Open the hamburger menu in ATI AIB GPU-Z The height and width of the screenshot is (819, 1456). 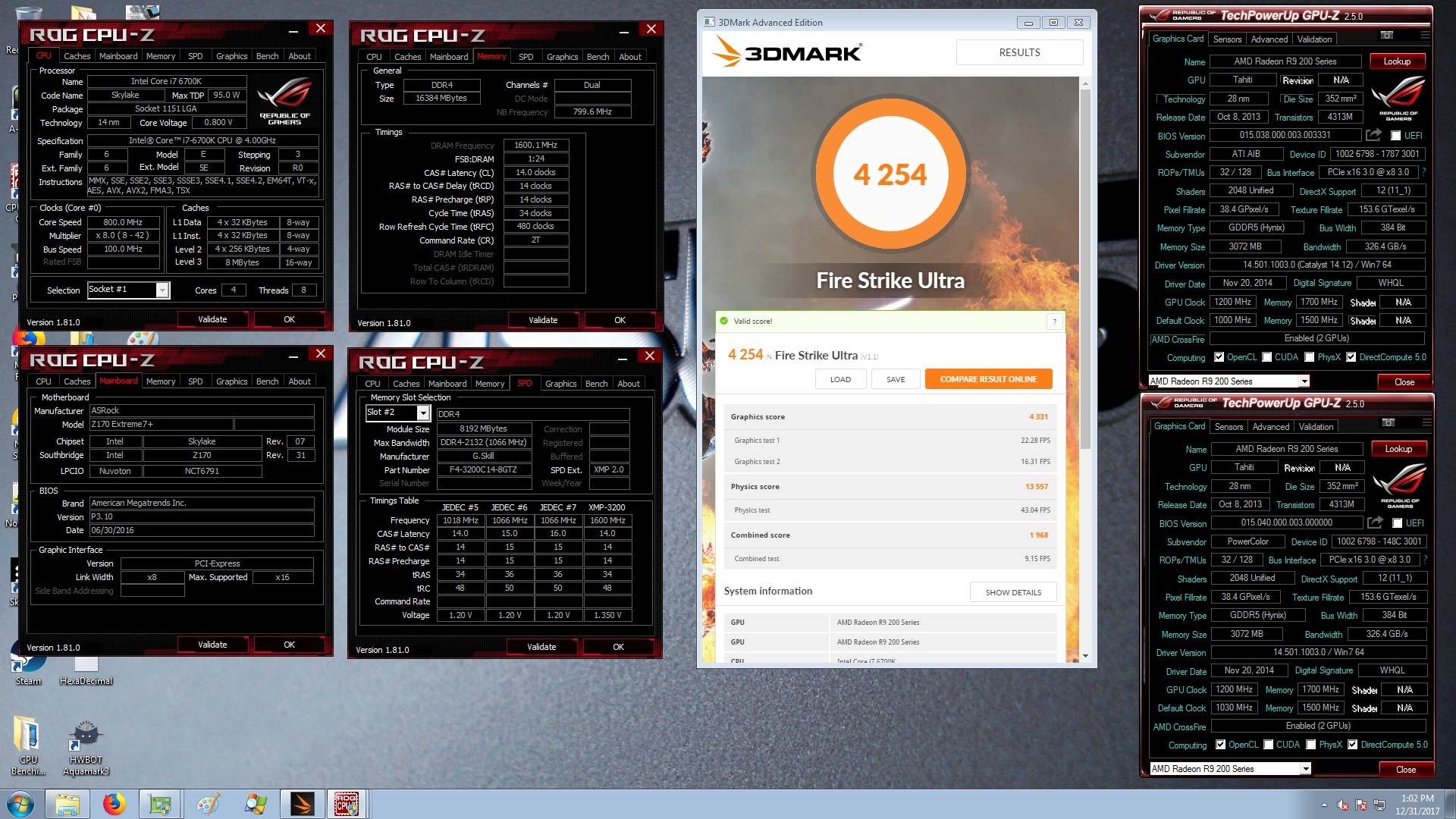point(1425,35)
